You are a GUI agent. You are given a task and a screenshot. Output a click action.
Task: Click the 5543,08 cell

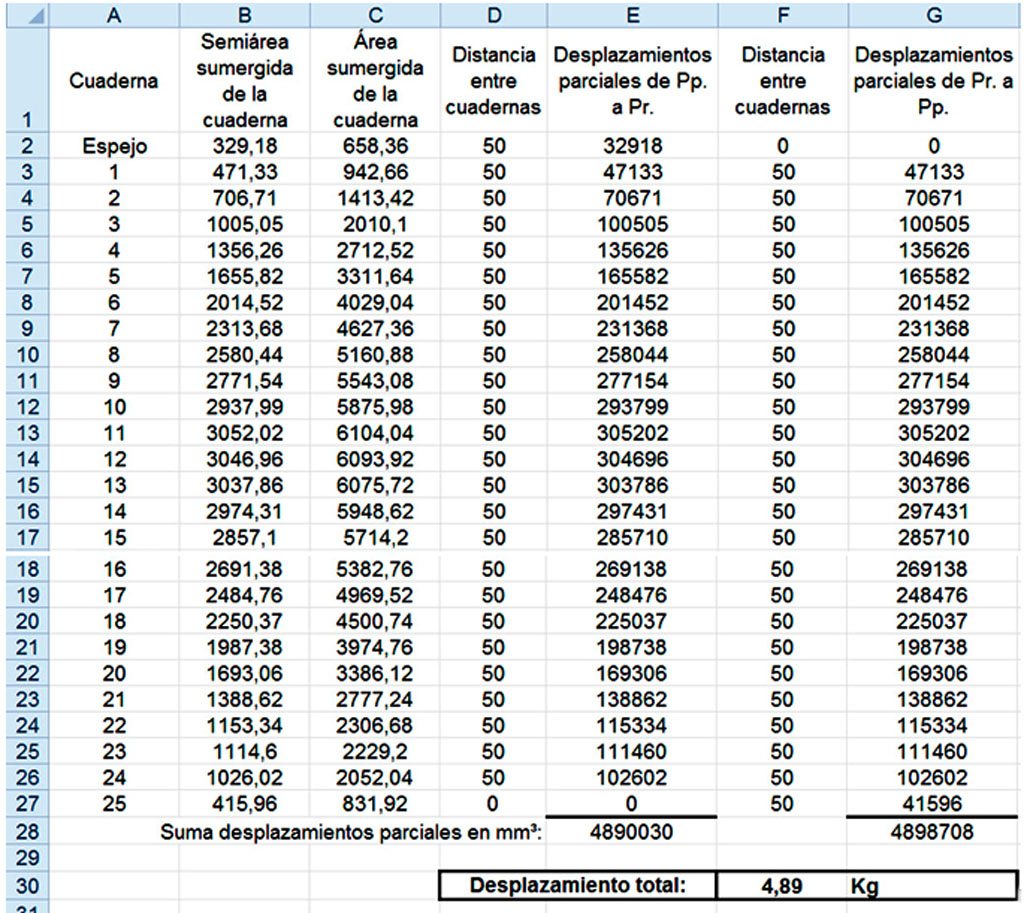coord(375,381)
